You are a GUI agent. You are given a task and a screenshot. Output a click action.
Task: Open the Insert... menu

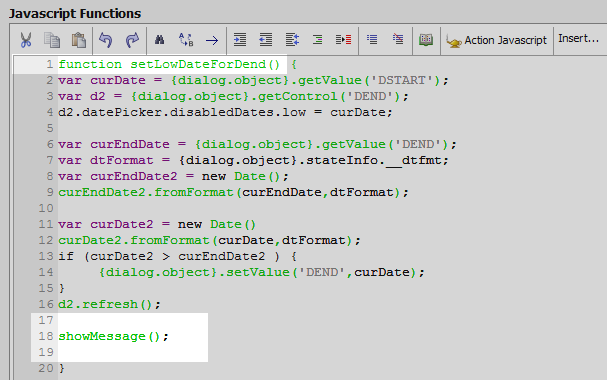click(x=578, y=38)
